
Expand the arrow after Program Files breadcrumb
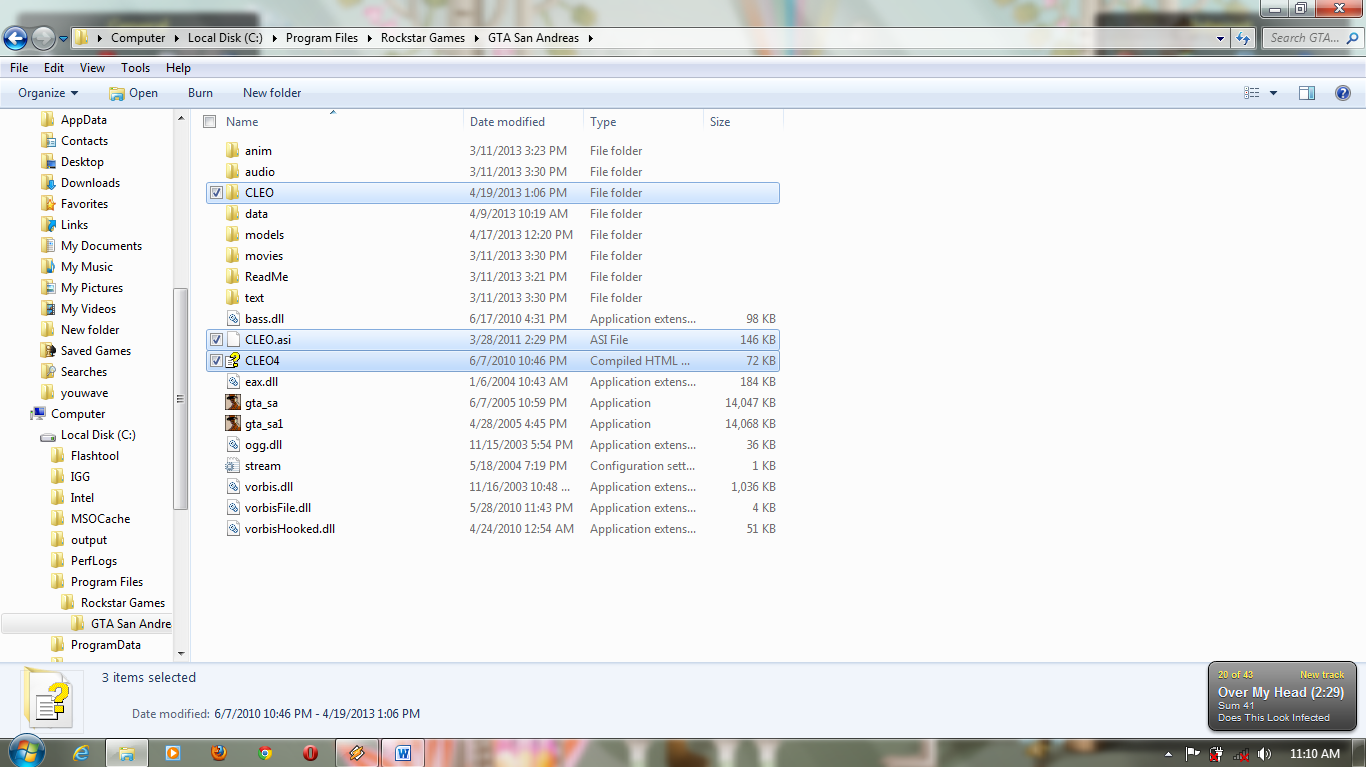[369, 38]
